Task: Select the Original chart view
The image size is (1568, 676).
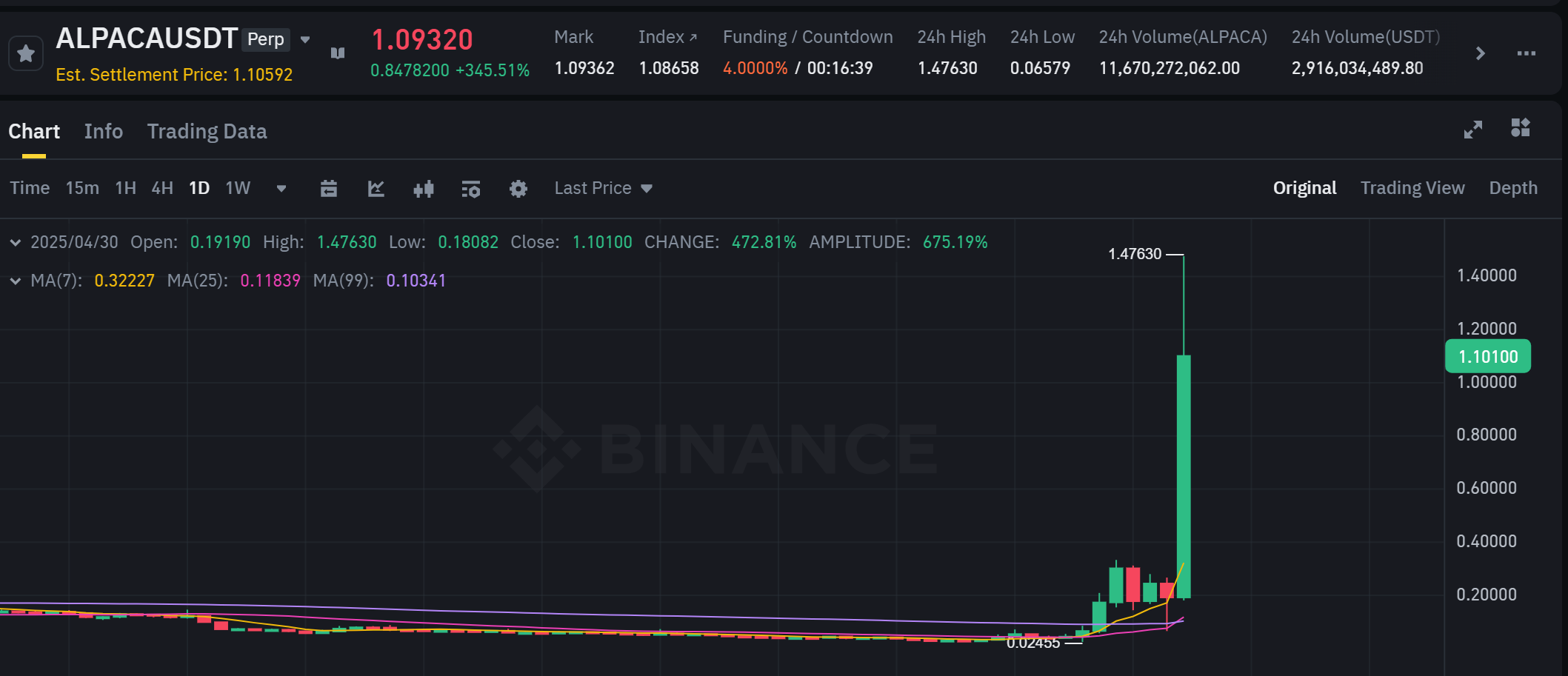Action: (x=1304, y=188)
